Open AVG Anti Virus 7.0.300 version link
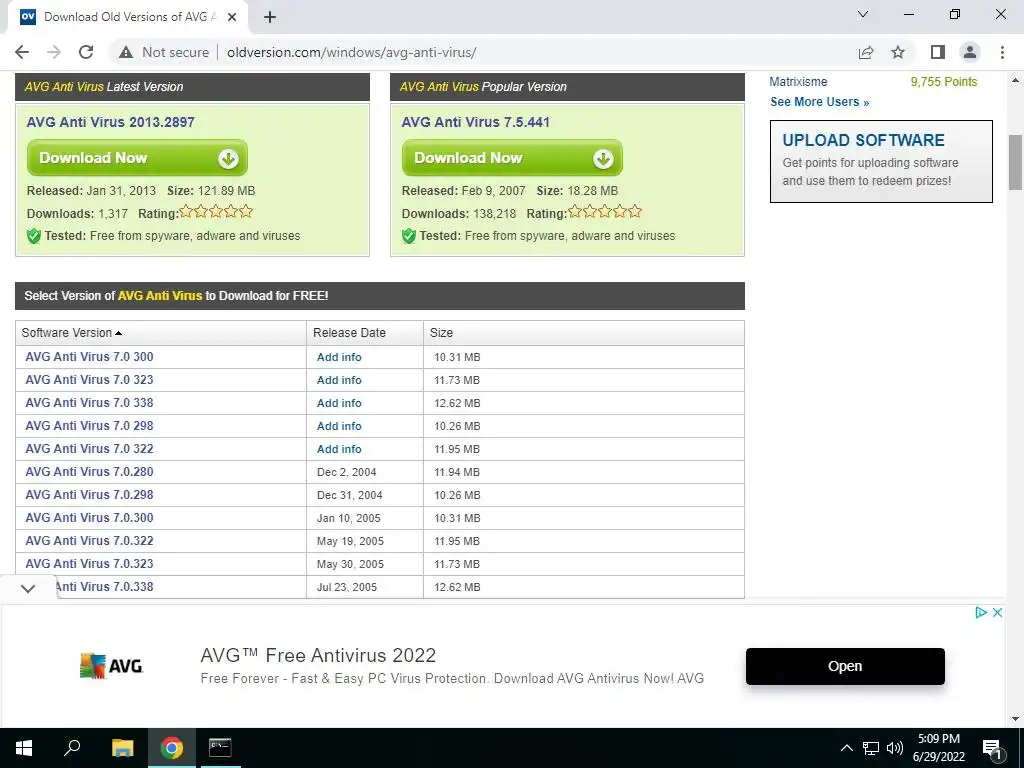1024x768 pixels. pyautogui.click(x=89, y=518)
